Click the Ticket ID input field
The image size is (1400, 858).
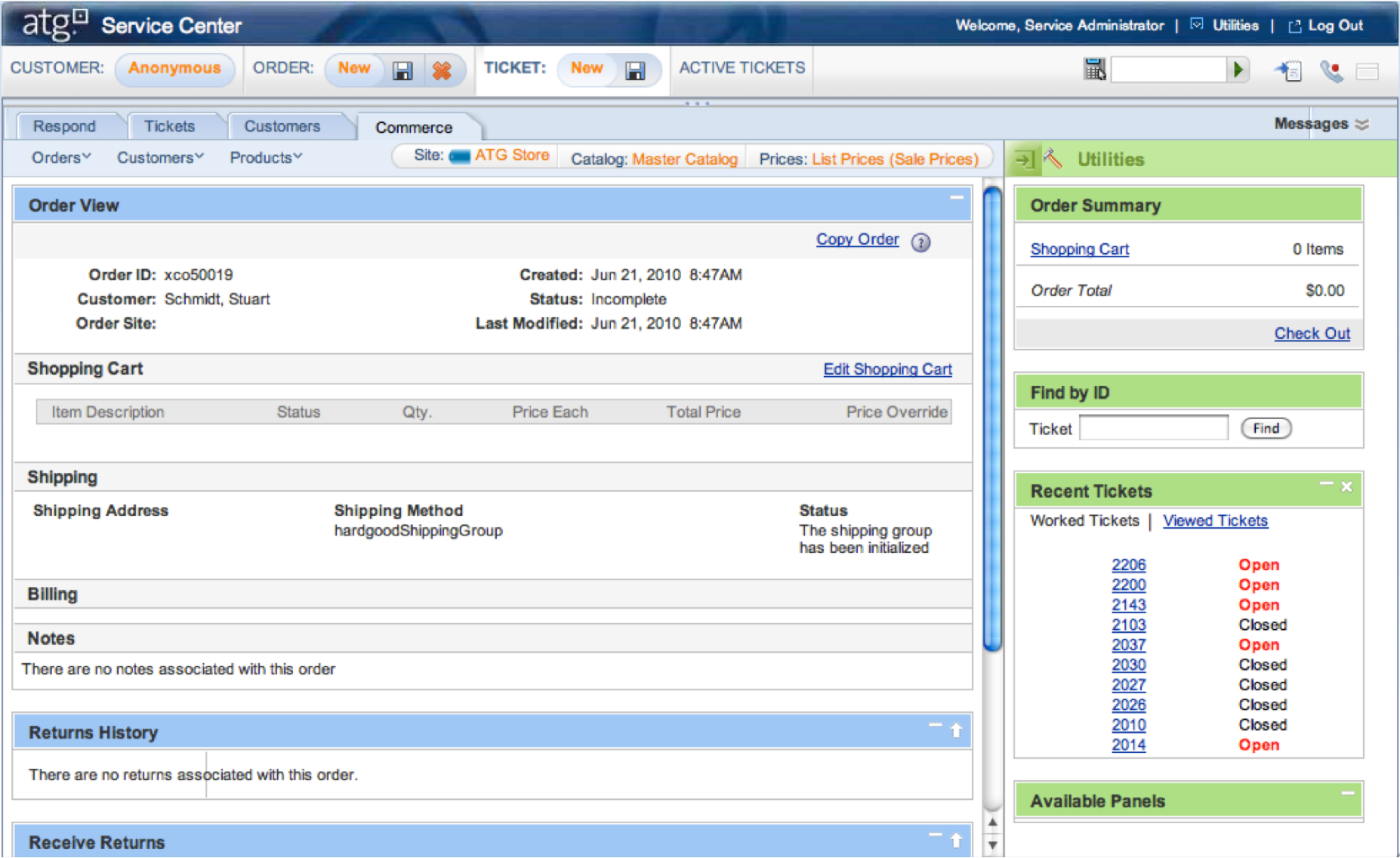[x=1154, y=428]
